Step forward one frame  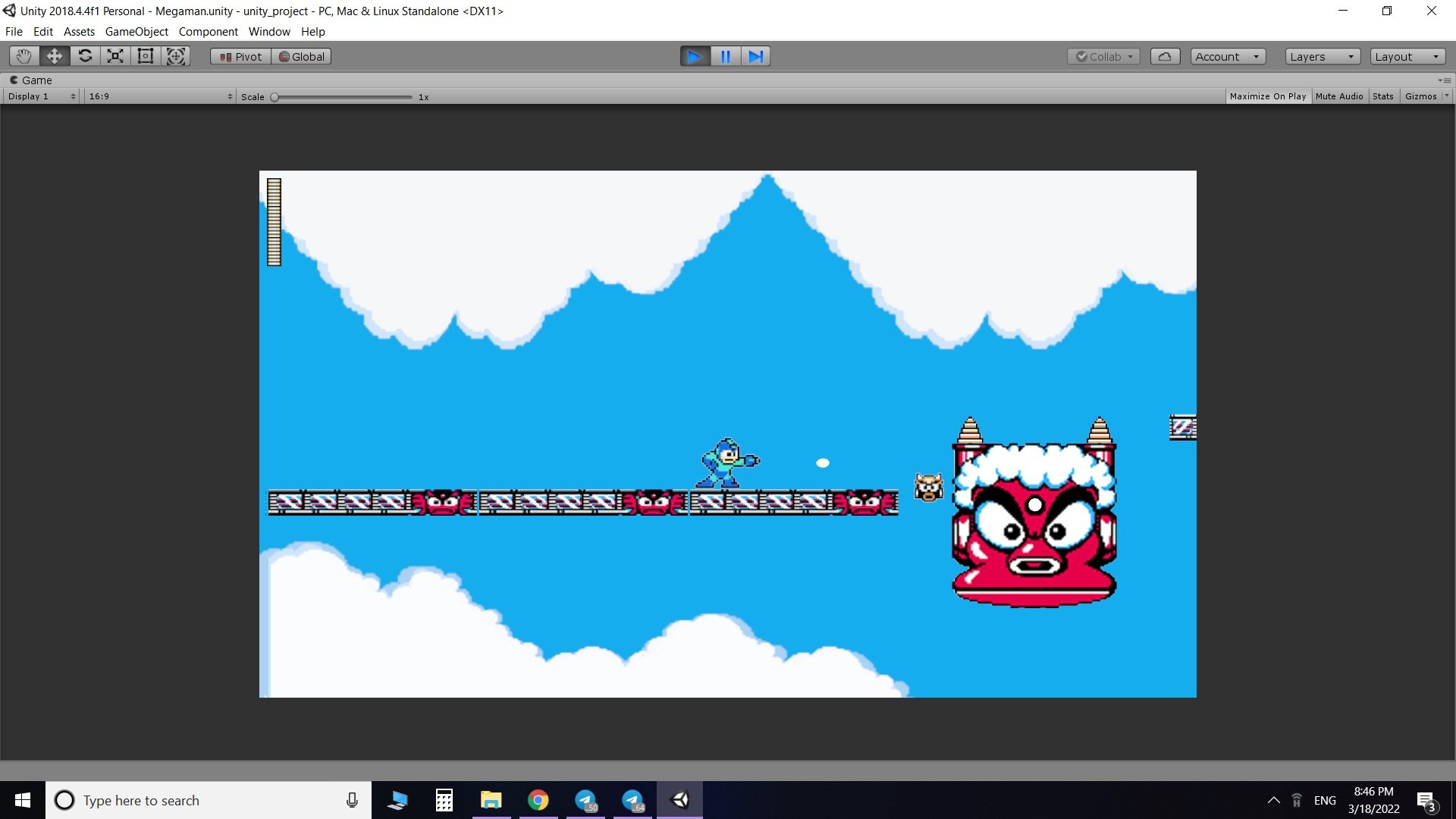pyautogui.click(x=755, y=56)
